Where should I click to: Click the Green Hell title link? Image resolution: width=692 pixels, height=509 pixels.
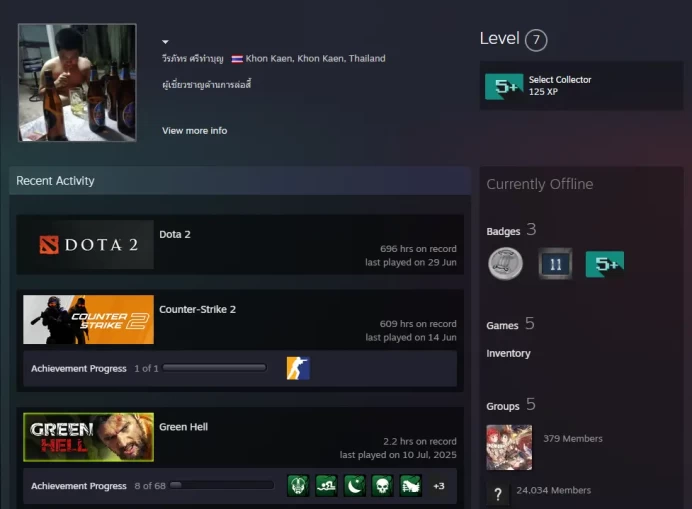(x=183, y=427)
